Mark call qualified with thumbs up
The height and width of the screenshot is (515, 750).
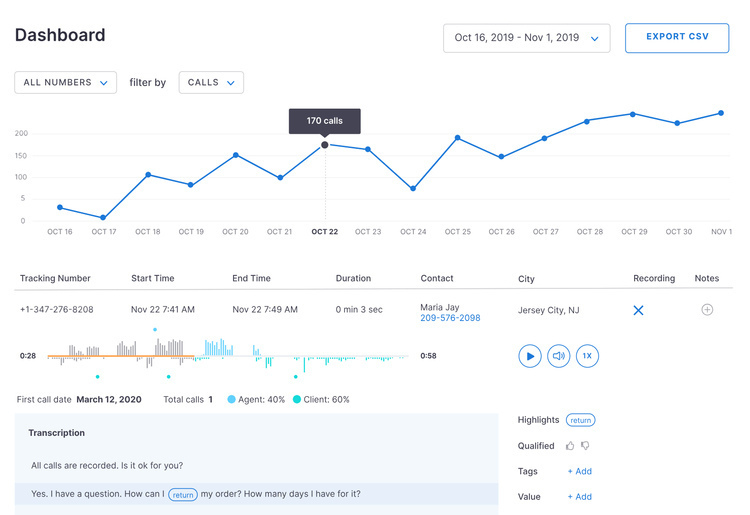coord(570,446)
